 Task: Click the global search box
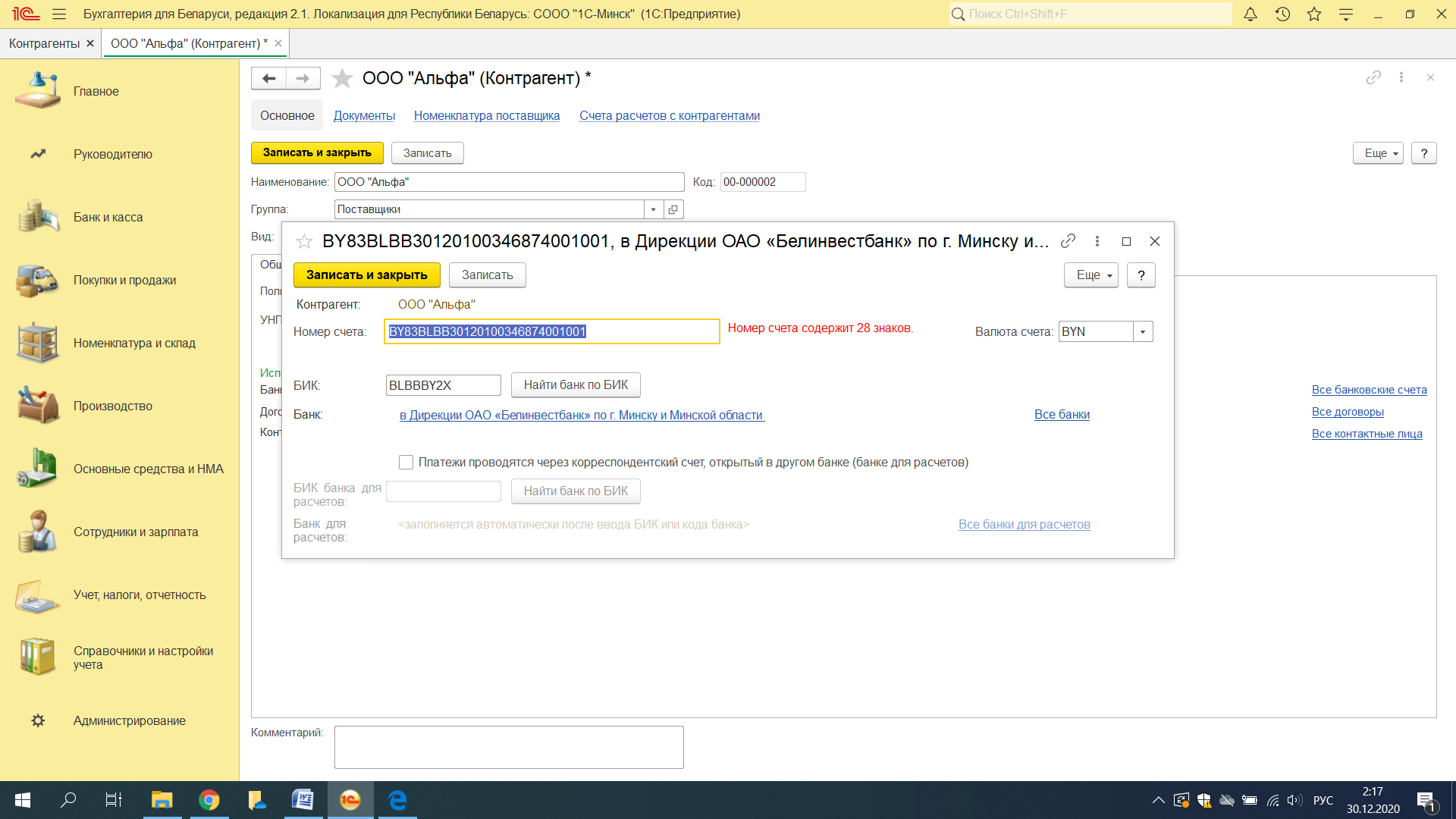tap(1090, 14)
